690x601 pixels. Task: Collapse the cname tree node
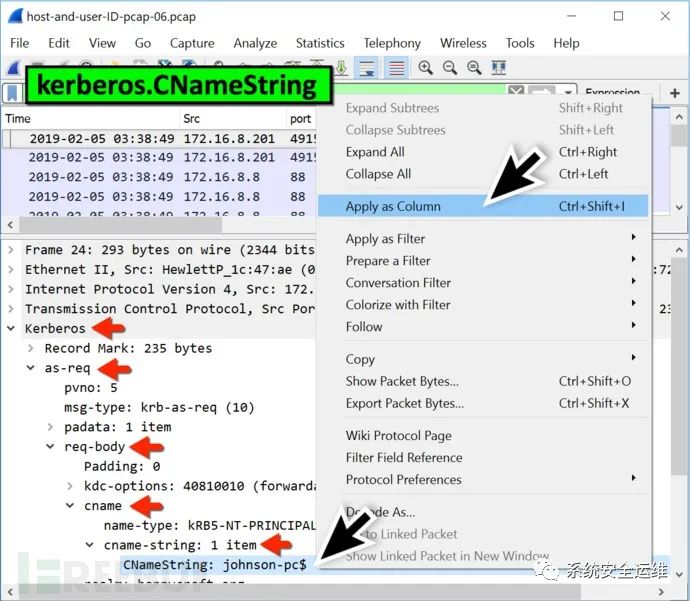(x=70, y=506)
